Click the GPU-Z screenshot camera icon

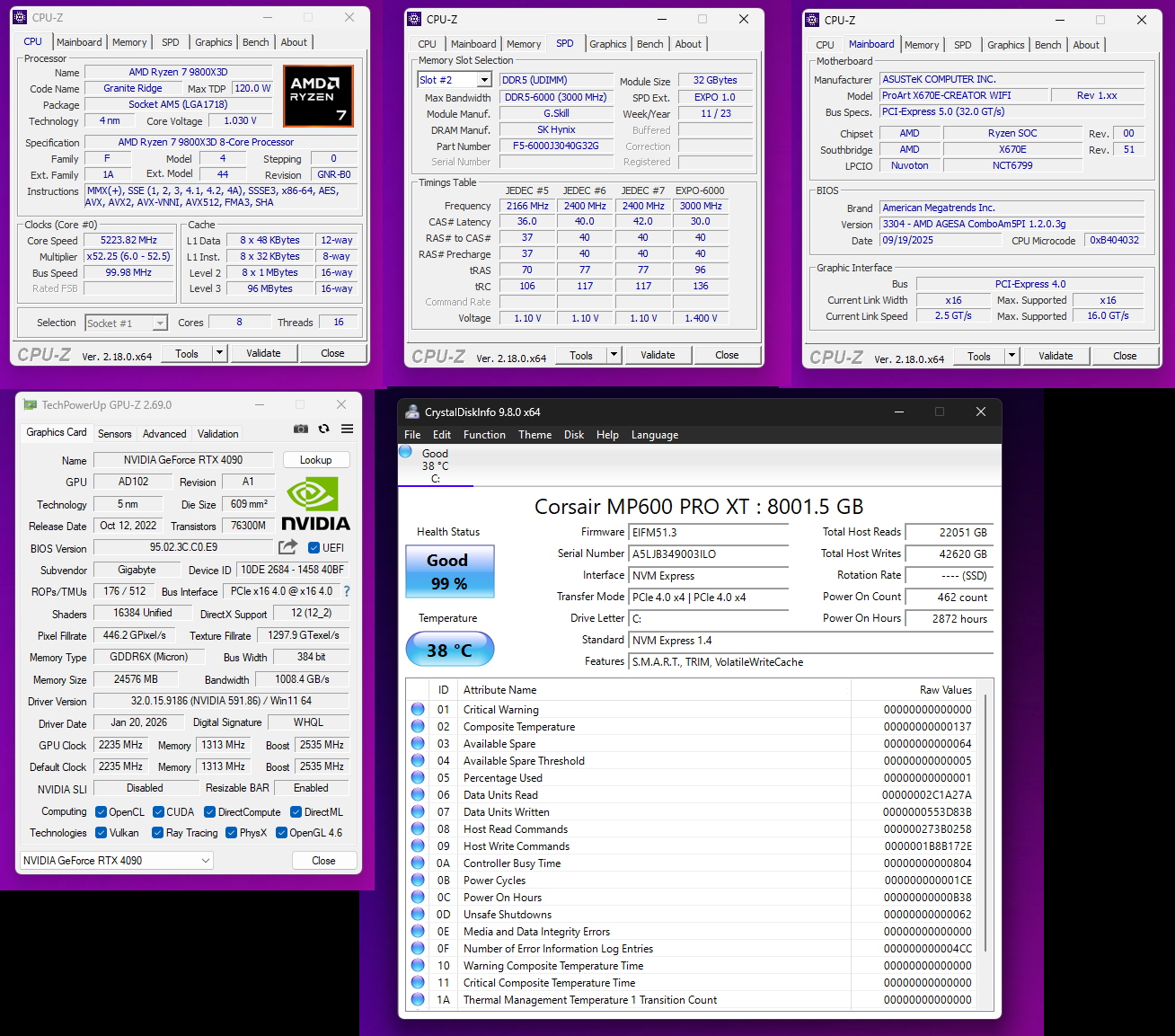301,429
